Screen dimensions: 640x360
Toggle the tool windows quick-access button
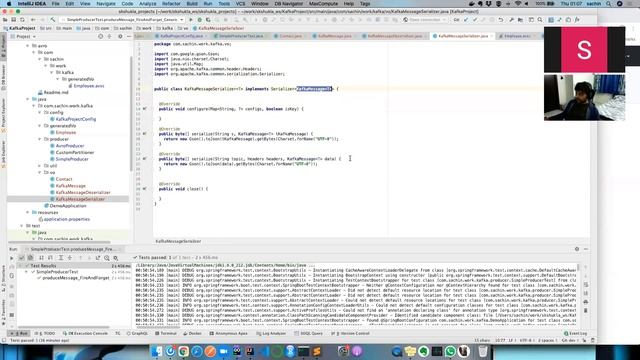point(4,340)
